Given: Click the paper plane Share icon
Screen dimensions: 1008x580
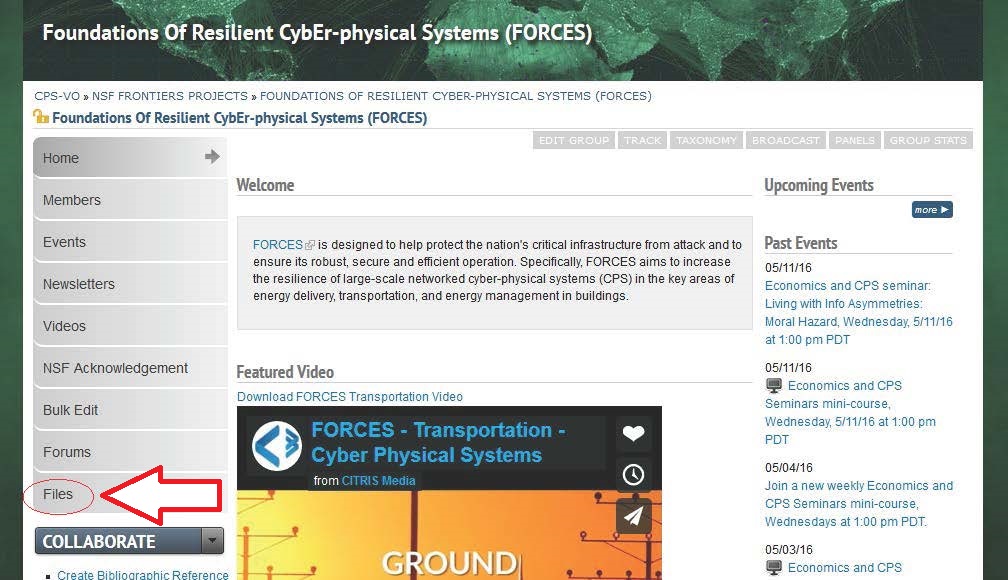Looking at the screenshot, I should (633, 516).
